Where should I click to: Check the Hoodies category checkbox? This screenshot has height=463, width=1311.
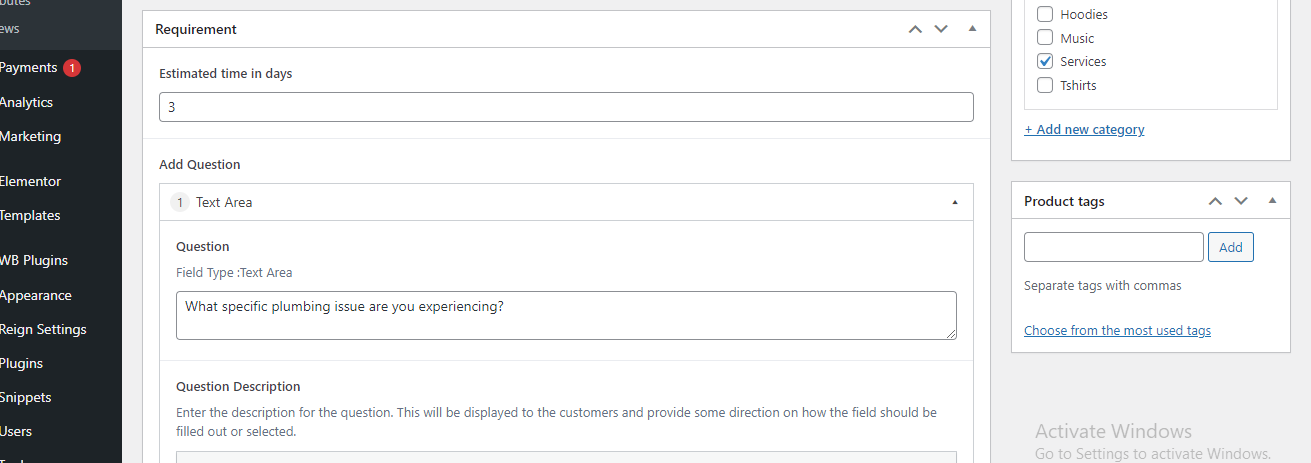click(x=1045, y=14)
